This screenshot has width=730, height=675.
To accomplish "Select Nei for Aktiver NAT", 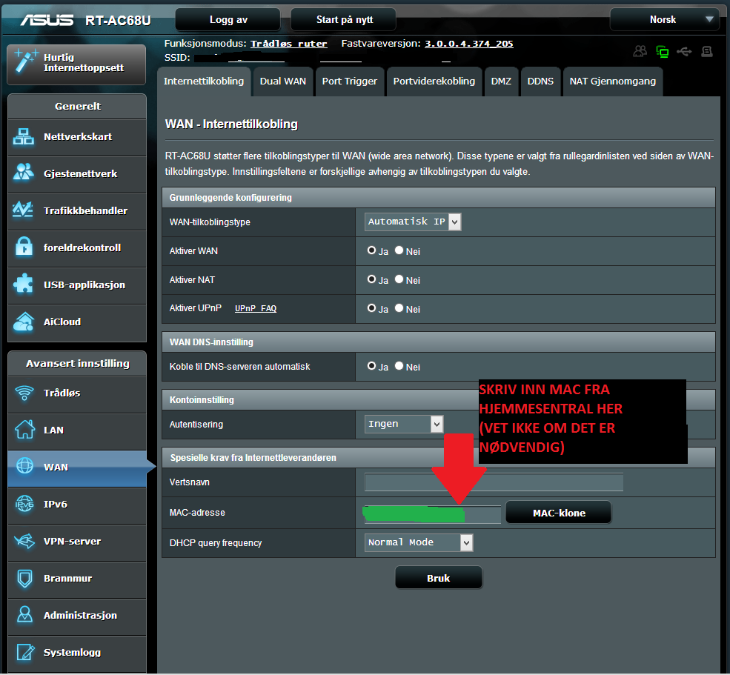I will point(399,279).
